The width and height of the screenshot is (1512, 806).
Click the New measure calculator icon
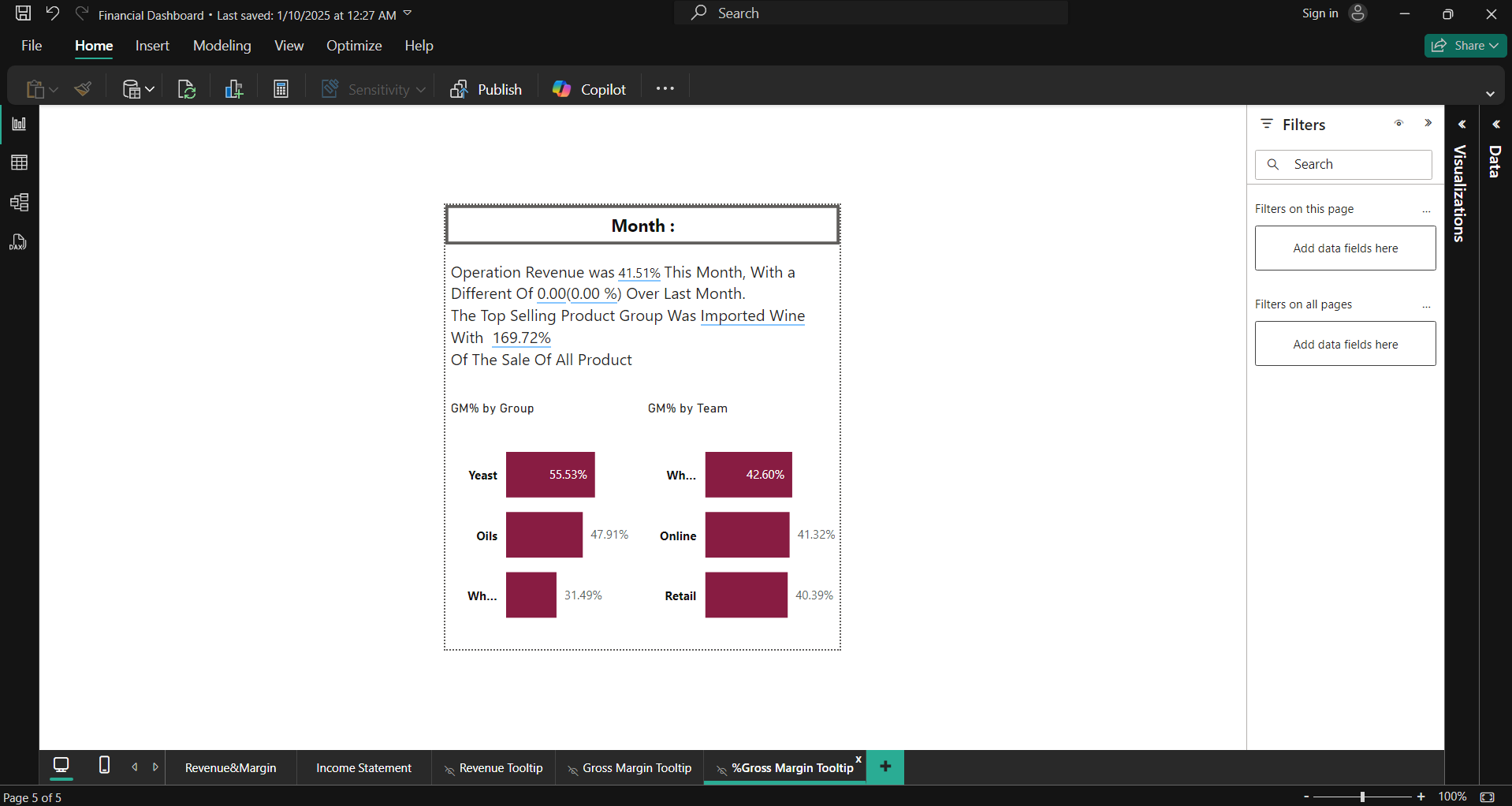281,89
